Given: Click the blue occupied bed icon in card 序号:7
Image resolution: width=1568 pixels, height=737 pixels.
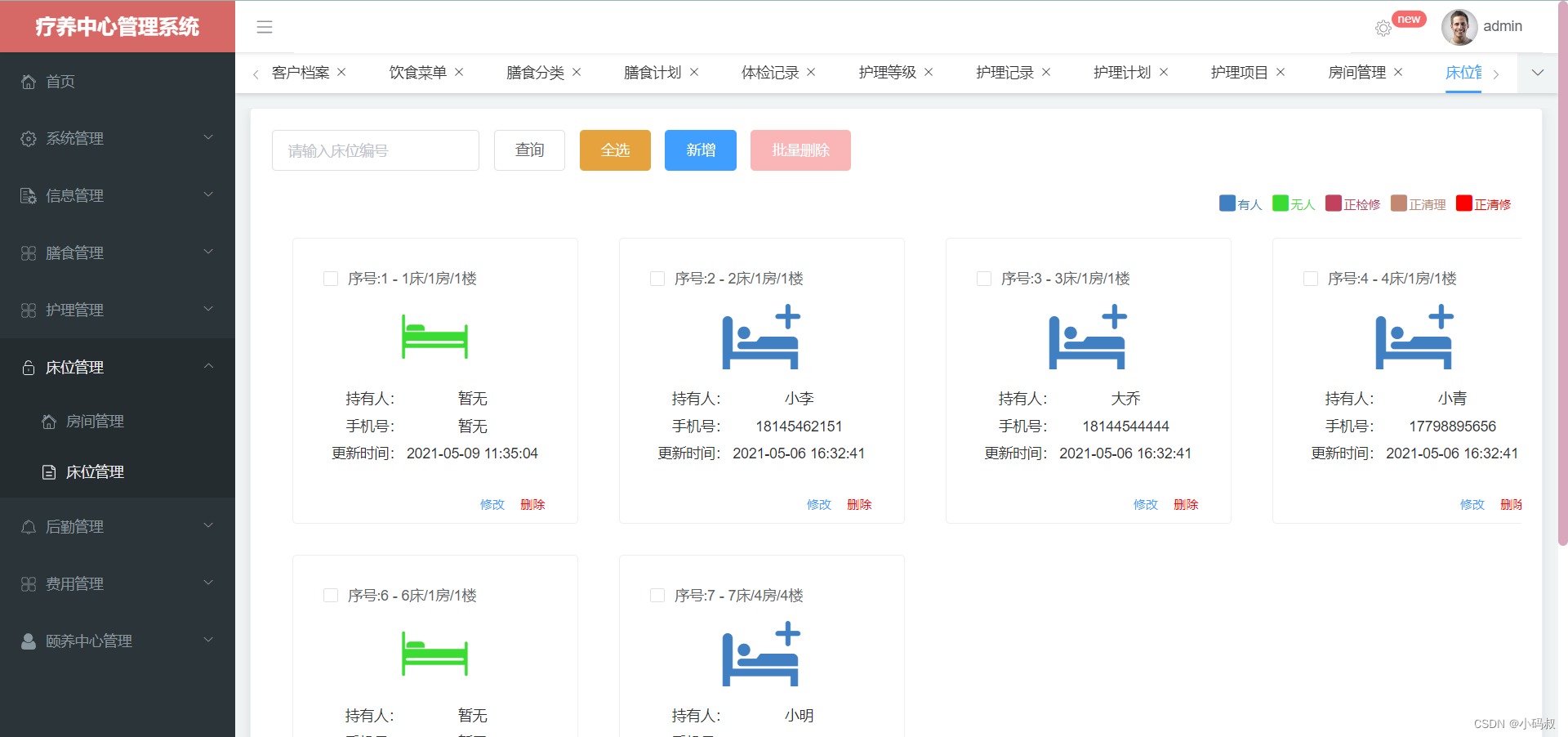Looking at the screenshot, I should pyautogui.click(x=761, y=654).
